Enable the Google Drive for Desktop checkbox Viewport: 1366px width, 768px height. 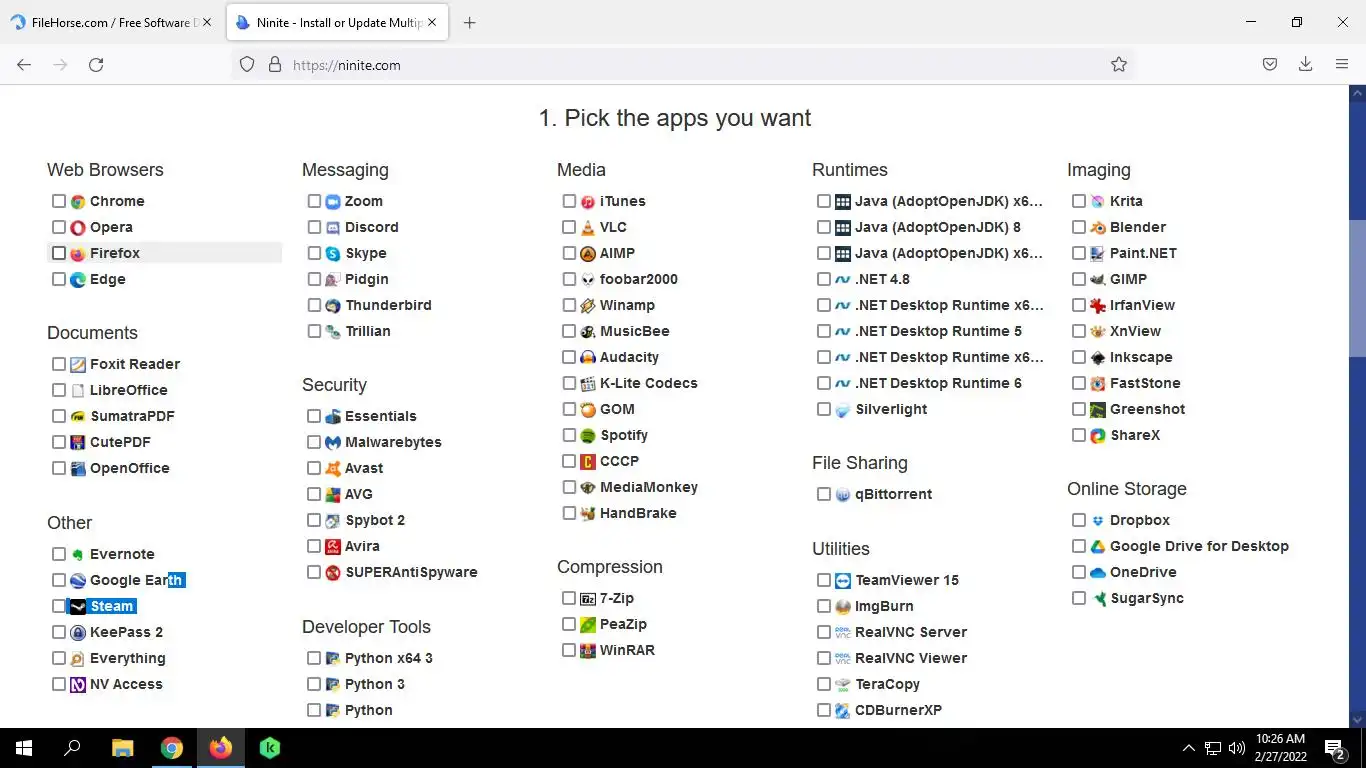[x=1079, y=546]
